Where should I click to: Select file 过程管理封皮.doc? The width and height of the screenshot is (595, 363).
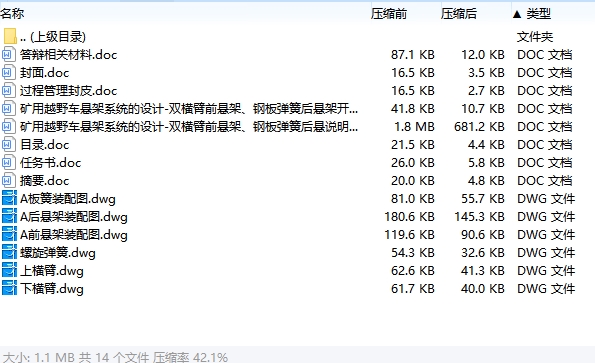coord(69,91)
